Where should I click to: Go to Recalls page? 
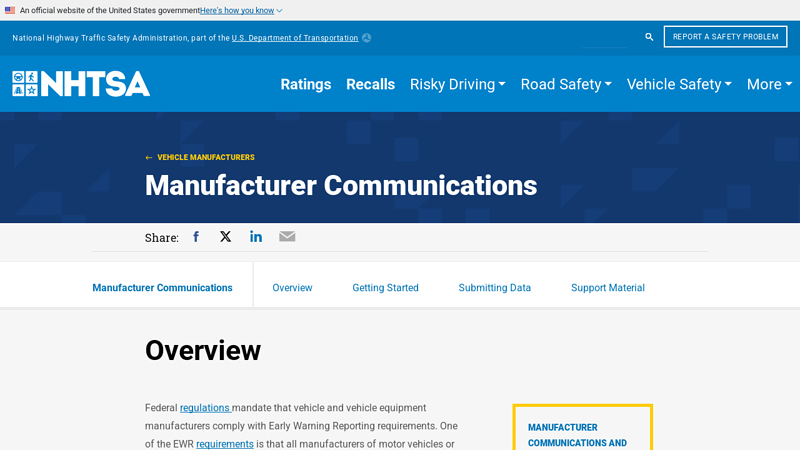370,84
